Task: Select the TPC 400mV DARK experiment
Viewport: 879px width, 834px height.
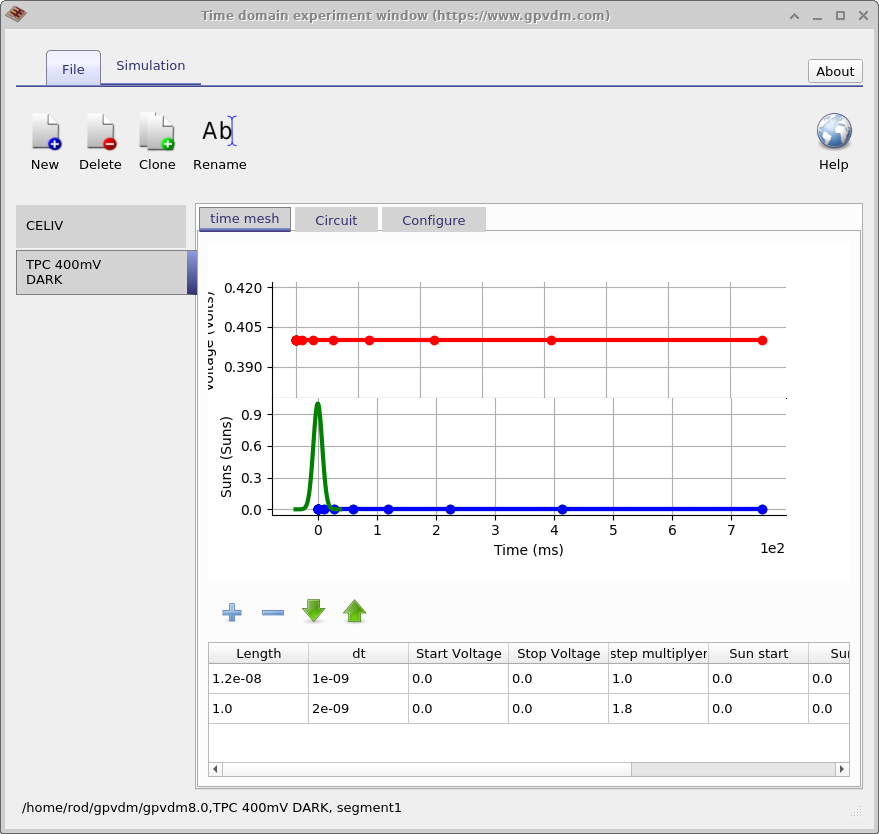Action: pos(100,272)
